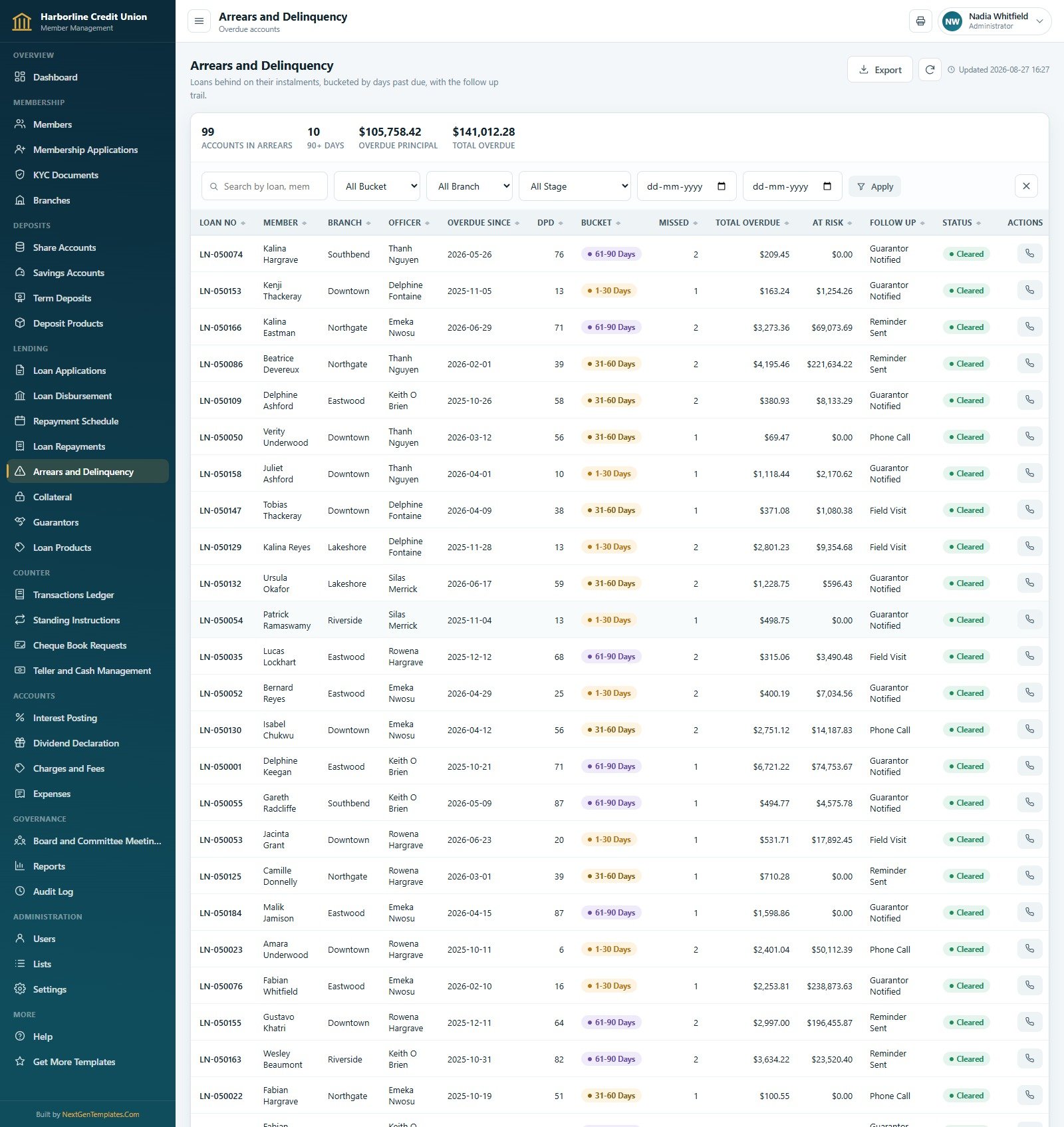Screen dimensions: 1064x1127
Task: Expand the All Stage dropdown
Action: (575, 186)
